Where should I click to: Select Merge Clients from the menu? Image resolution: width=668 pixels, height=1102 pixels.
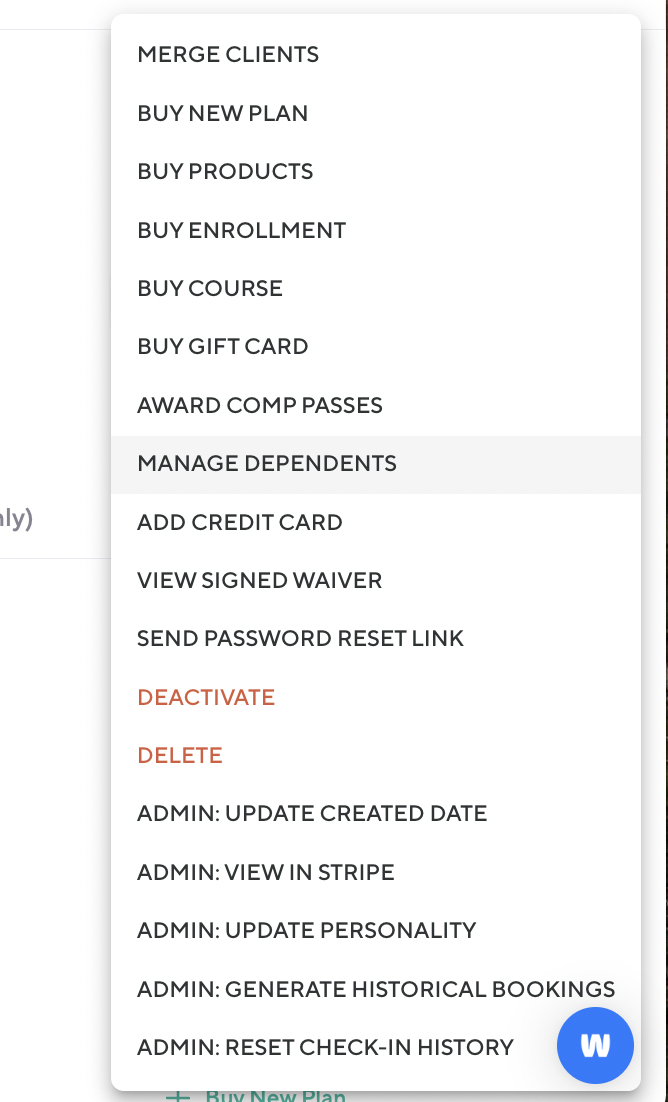tap(228, 55)
